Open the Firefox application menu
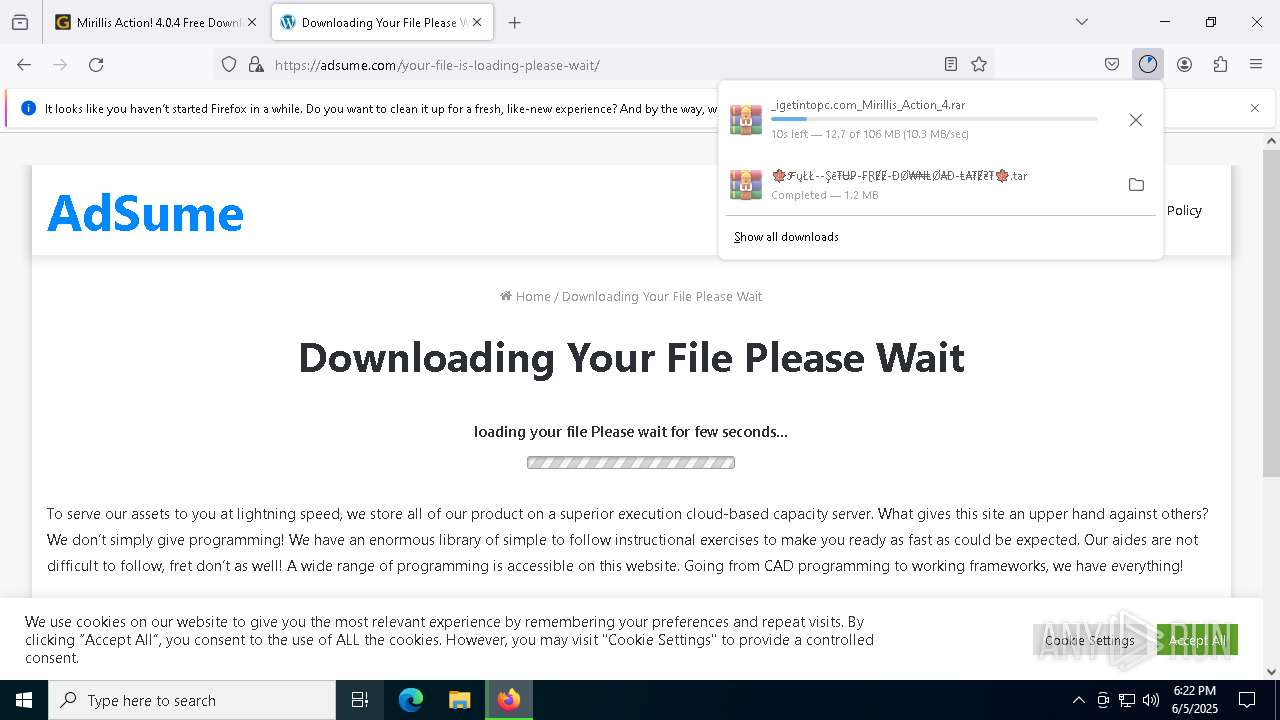Screen dimensions: 1280x720 (x=1256, y=65)
